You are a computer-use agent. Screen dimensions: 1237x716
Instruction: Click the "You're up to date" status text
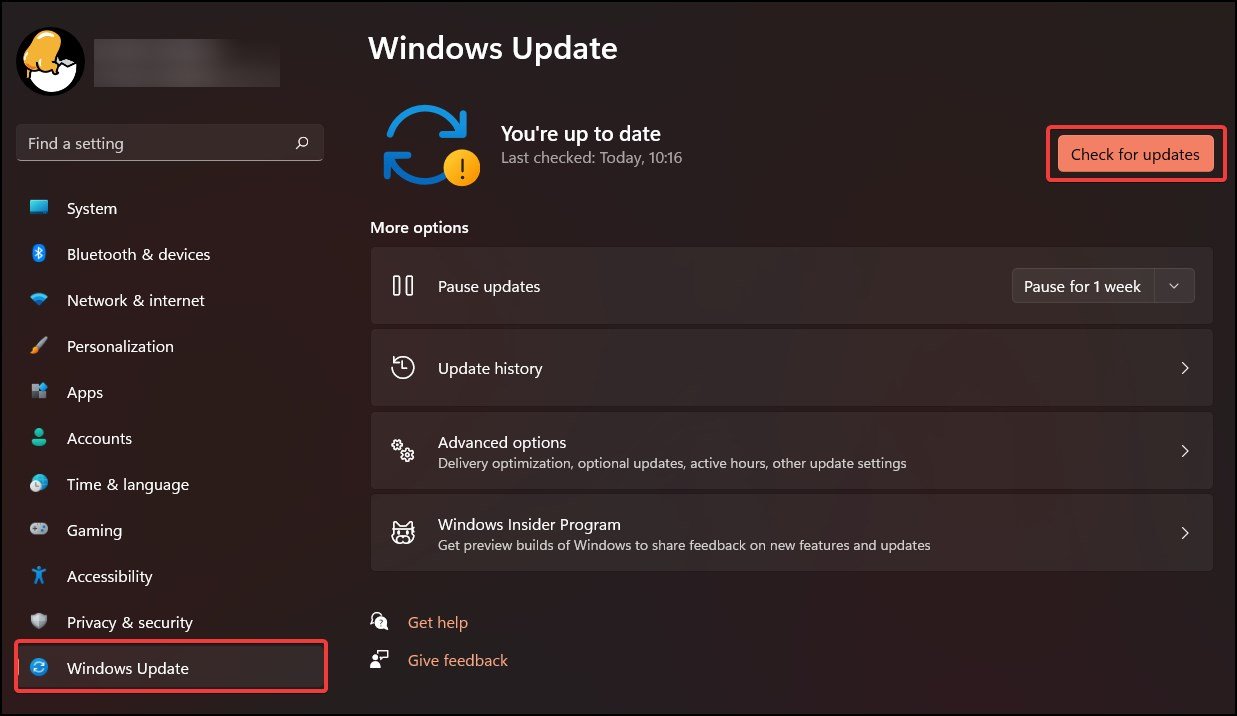pos(581,134)
